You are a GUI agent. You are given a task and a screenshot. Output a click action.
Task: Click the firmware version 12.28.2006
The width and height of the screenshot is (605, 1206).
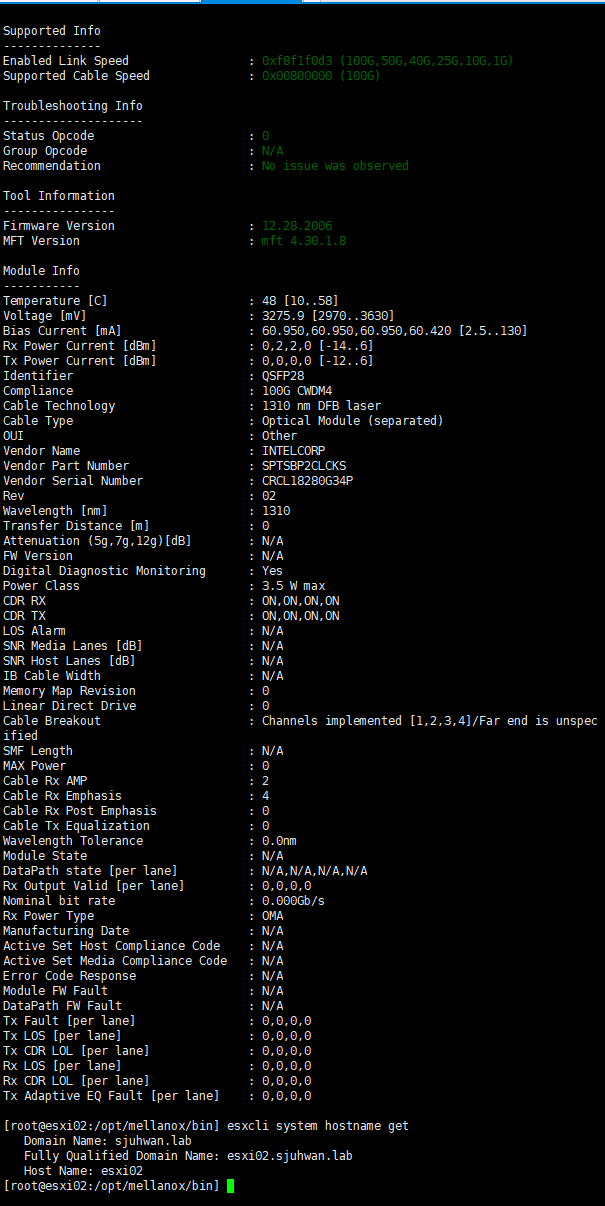[297, 226]
